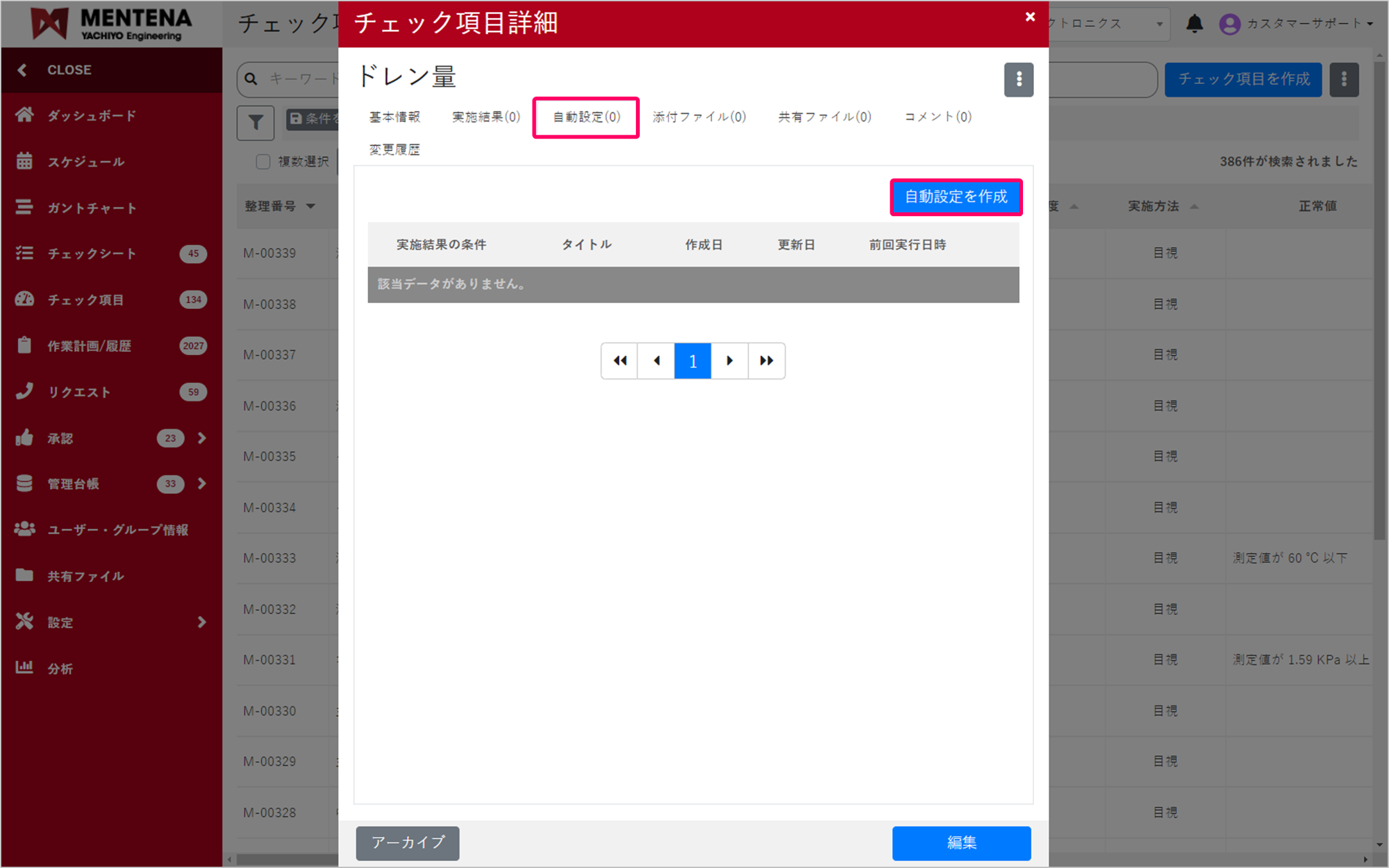
Task: Open the チェックシート panel icon
Action: [x=25, y=253]
